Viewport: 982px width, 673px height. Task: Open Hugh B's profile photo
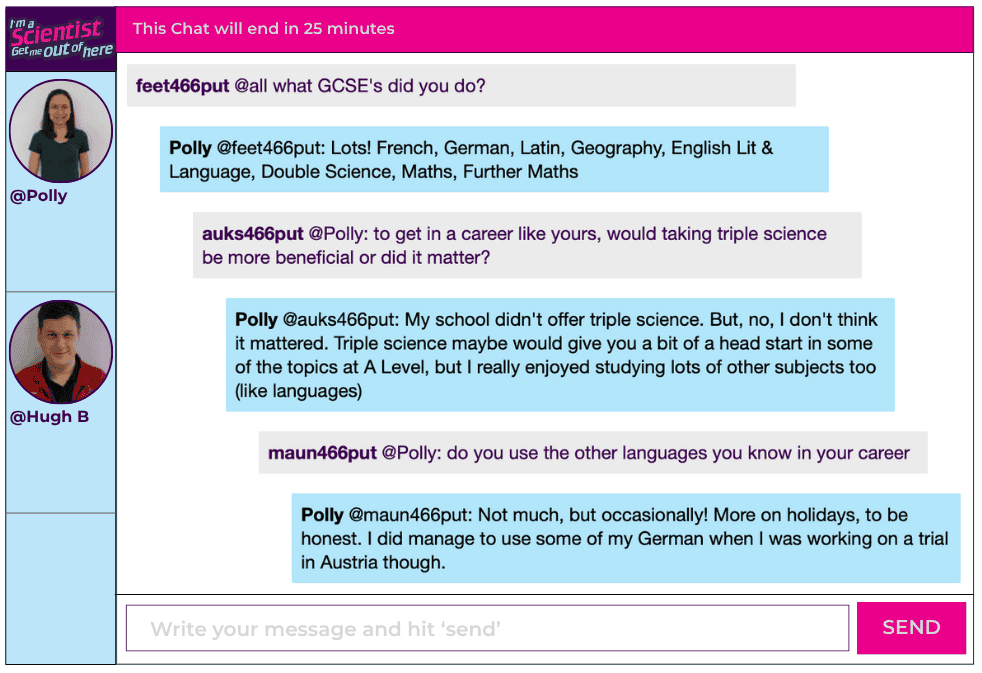60,352
